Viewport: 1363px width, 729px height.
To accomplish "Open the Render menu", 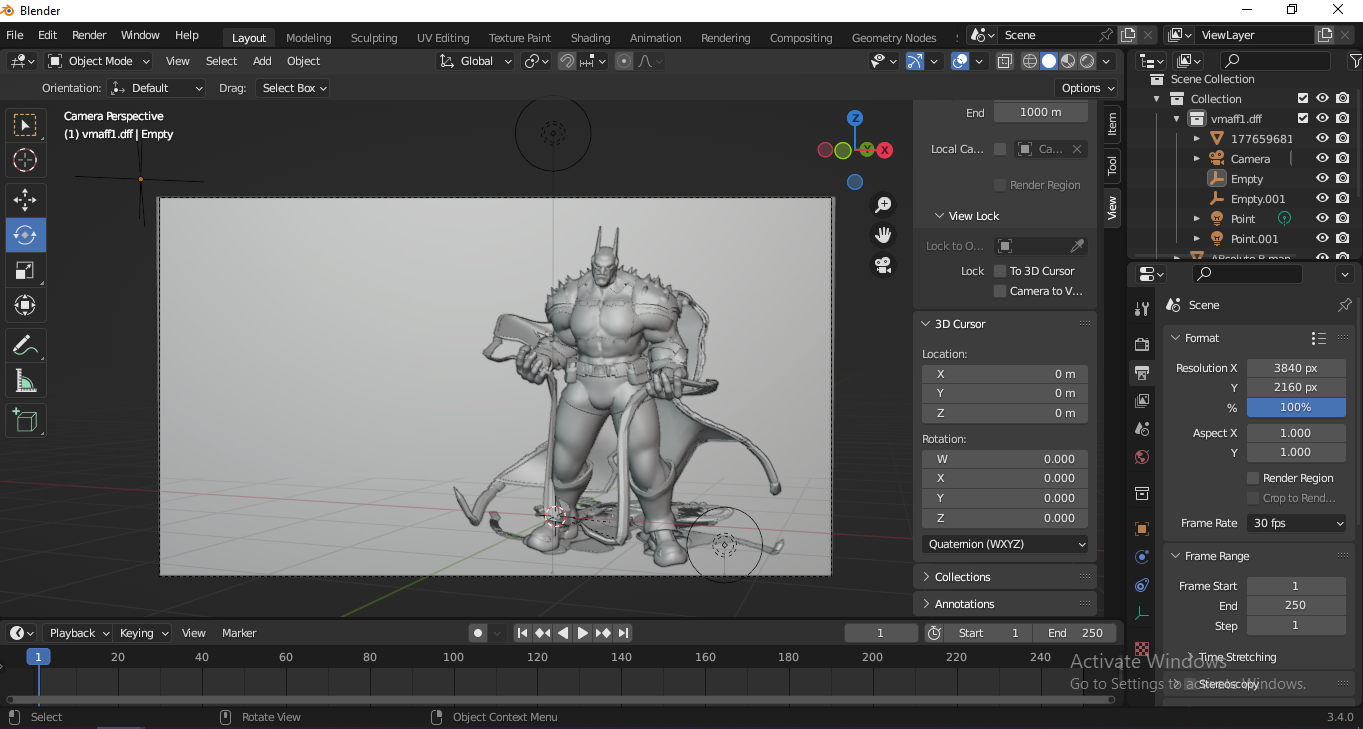I will pos(89,35).
